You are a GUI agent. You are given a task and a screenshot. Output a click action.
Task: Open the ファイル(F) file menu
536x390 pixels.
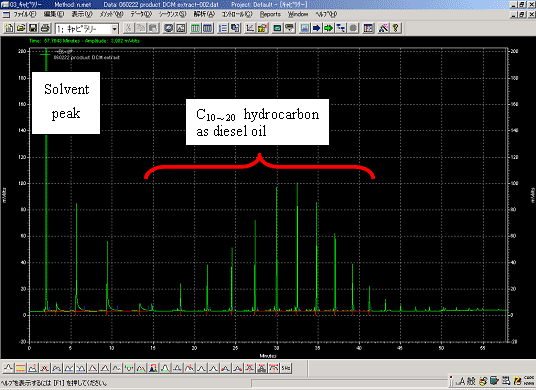coord(24,14)
